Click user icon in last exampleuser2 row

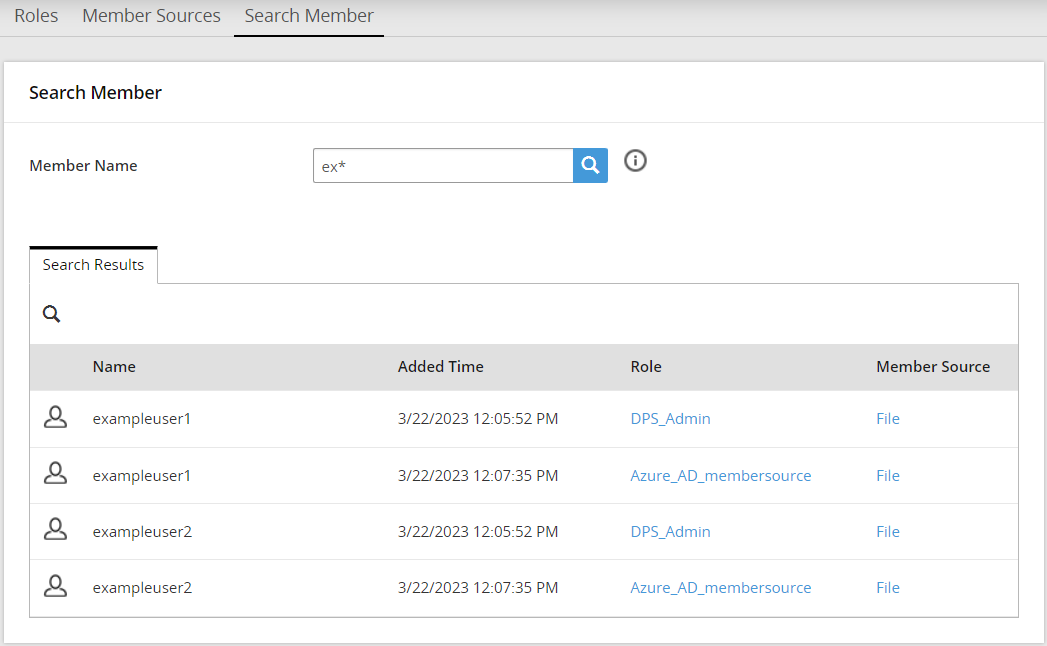56,587
